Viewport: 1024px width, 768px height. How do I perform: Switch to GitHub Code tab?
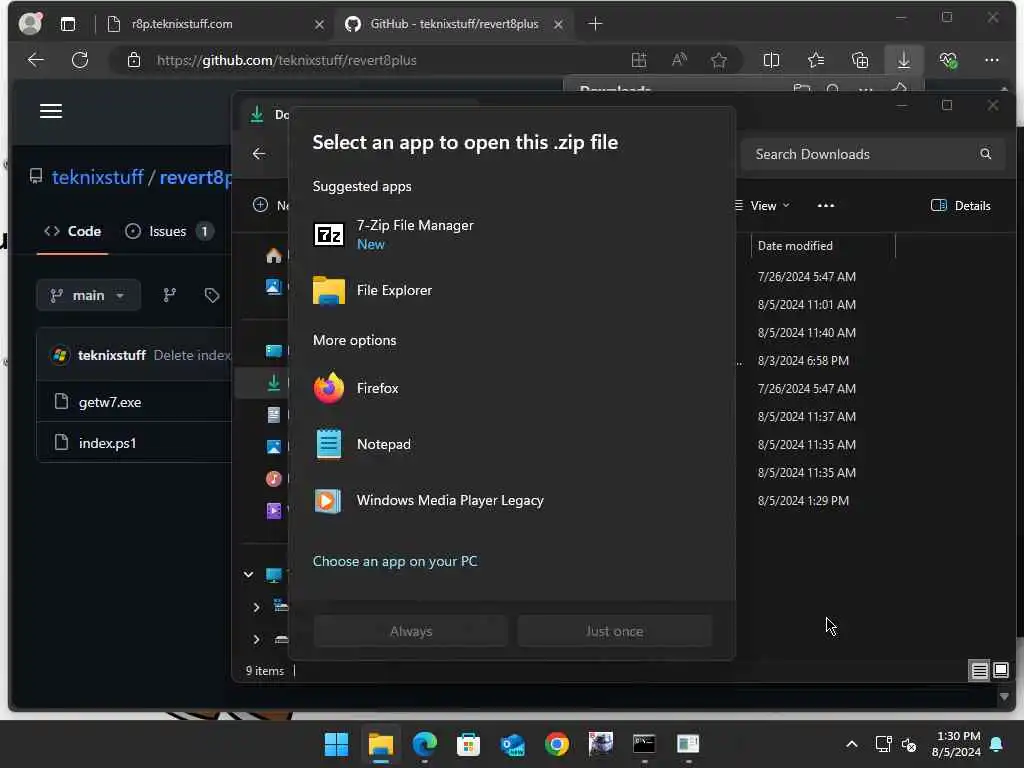click(x=72, y=231)
